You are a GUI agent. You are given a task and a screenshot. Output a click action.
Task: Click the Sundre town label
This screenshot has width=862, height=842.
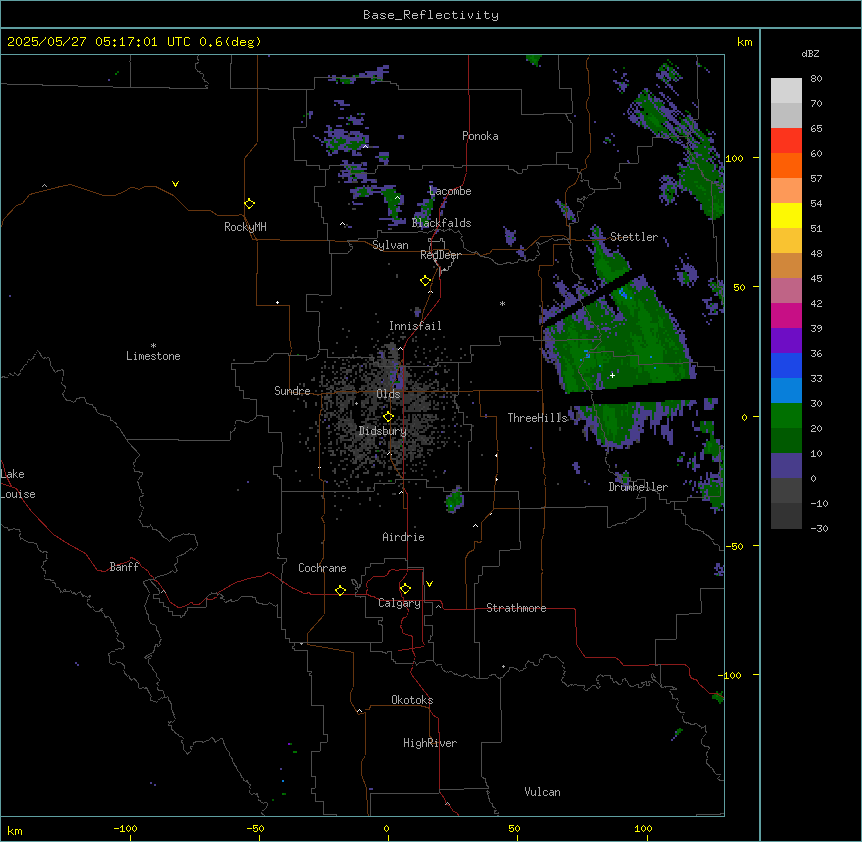292,391
